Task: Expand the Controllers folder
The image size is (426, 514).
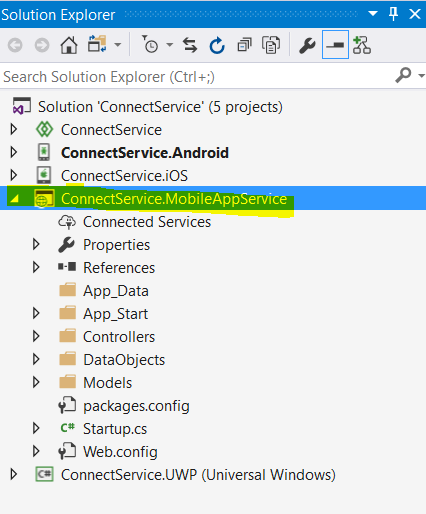Action: 36,336
